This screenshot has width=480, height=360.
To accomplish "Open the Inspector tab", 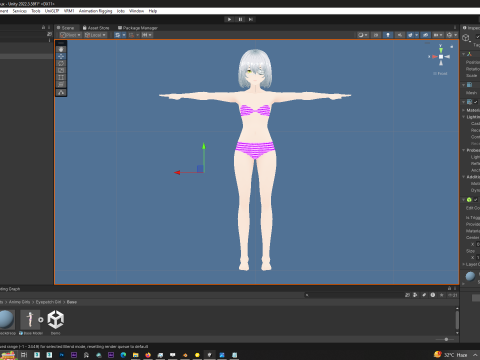I will 471,28.
